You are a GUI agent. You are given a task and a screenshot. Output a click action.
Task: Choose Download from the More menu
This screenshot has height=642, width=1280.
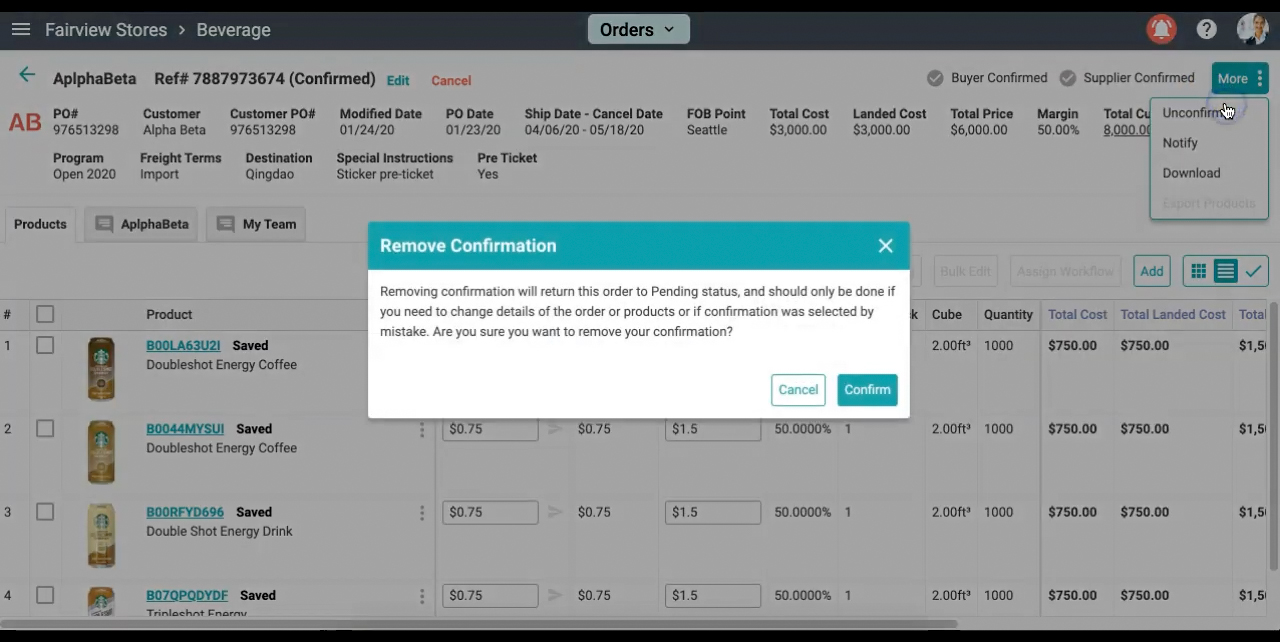coord(1191,173)
